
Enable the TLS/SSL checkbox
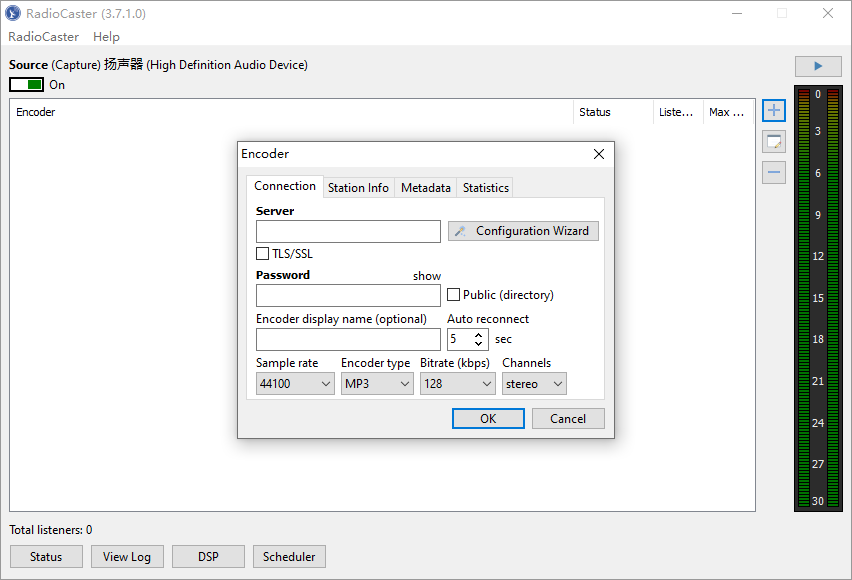click(x=262, y=254)
